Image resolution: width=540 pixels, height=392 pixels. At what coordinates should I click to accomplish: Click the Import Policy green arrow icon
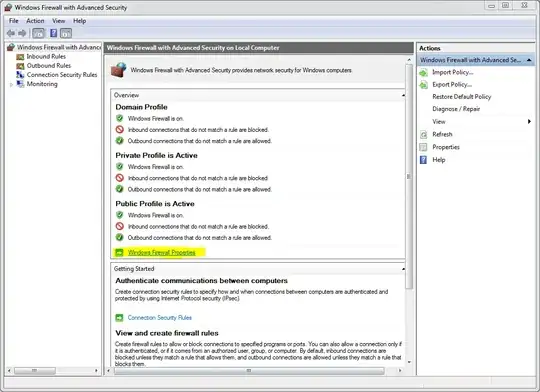click(424, 72)
